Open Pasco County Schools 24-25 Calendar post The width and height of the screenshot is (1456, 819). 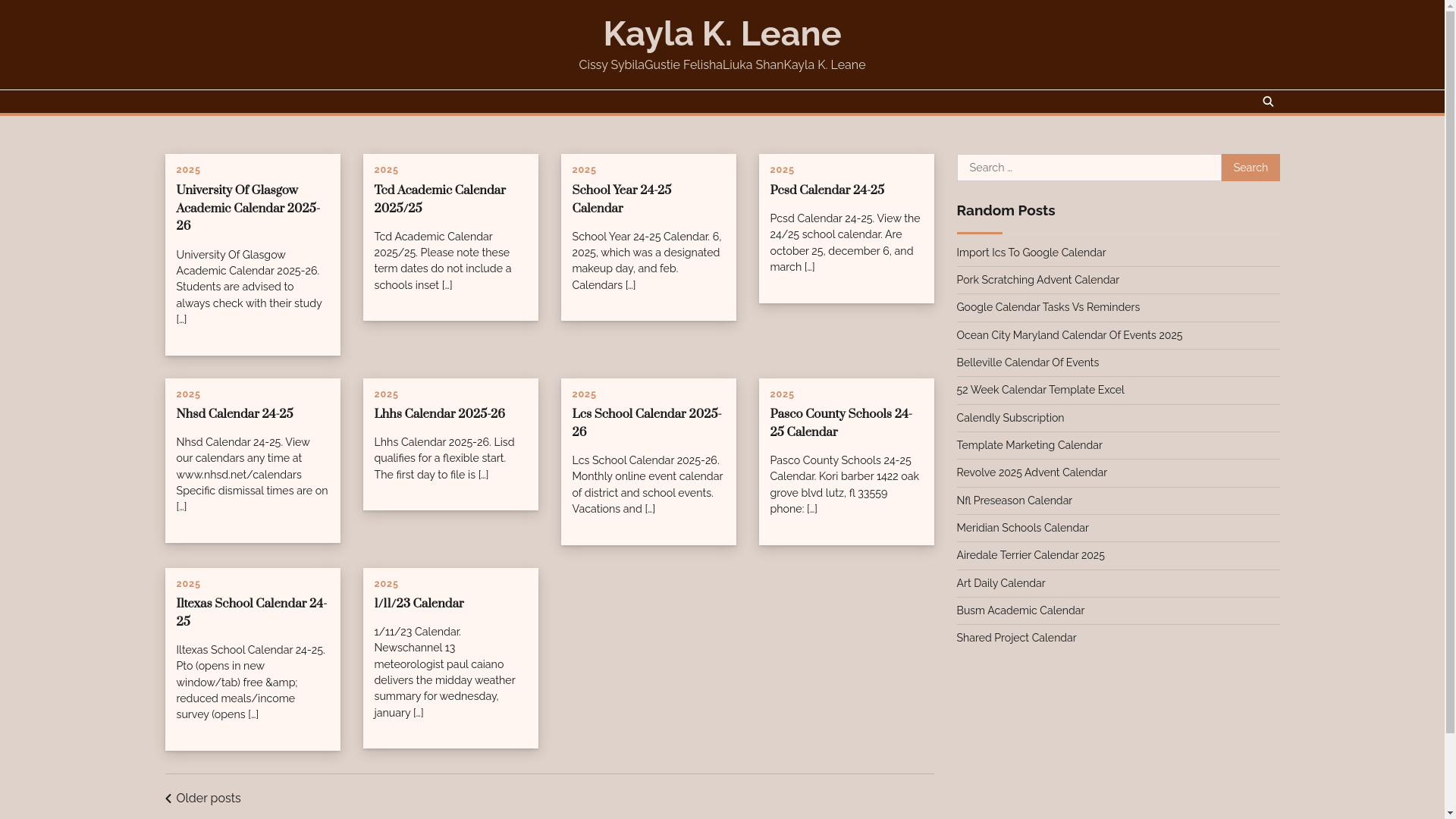[840, 423]
